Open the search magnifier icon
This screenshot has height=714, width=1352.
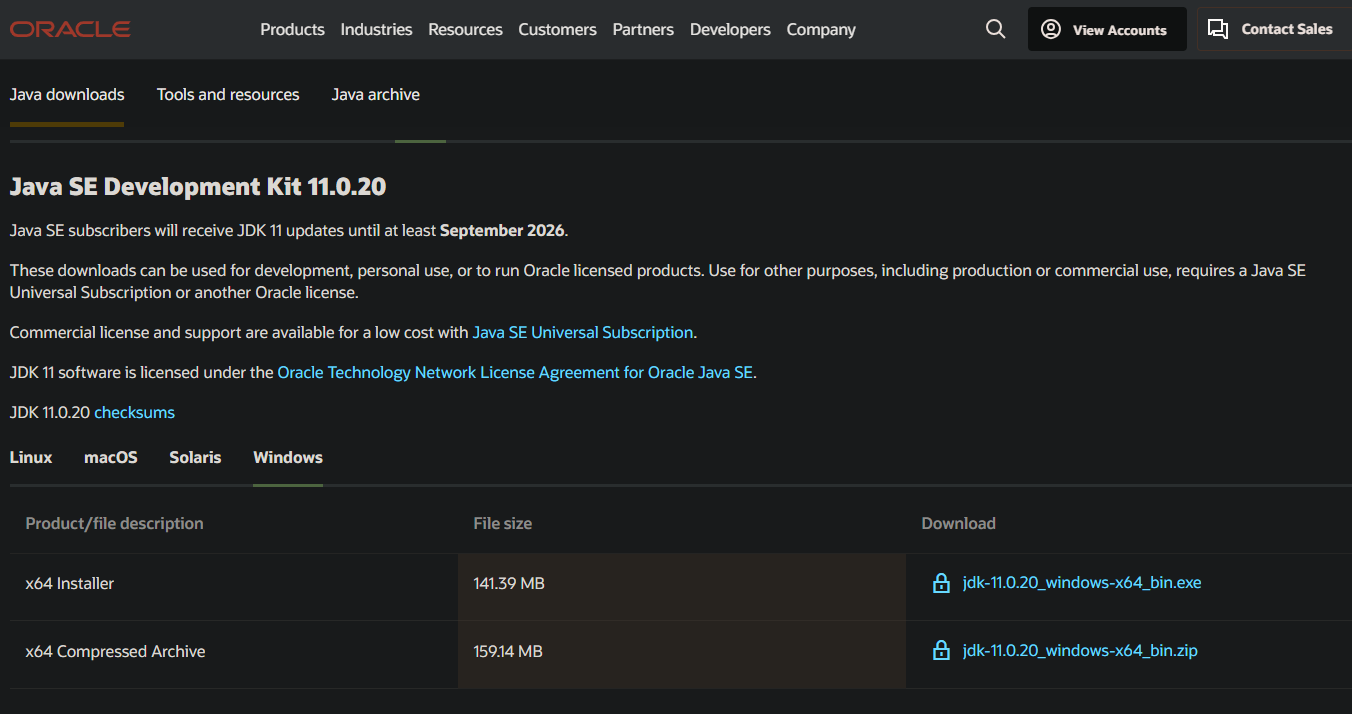995,29
